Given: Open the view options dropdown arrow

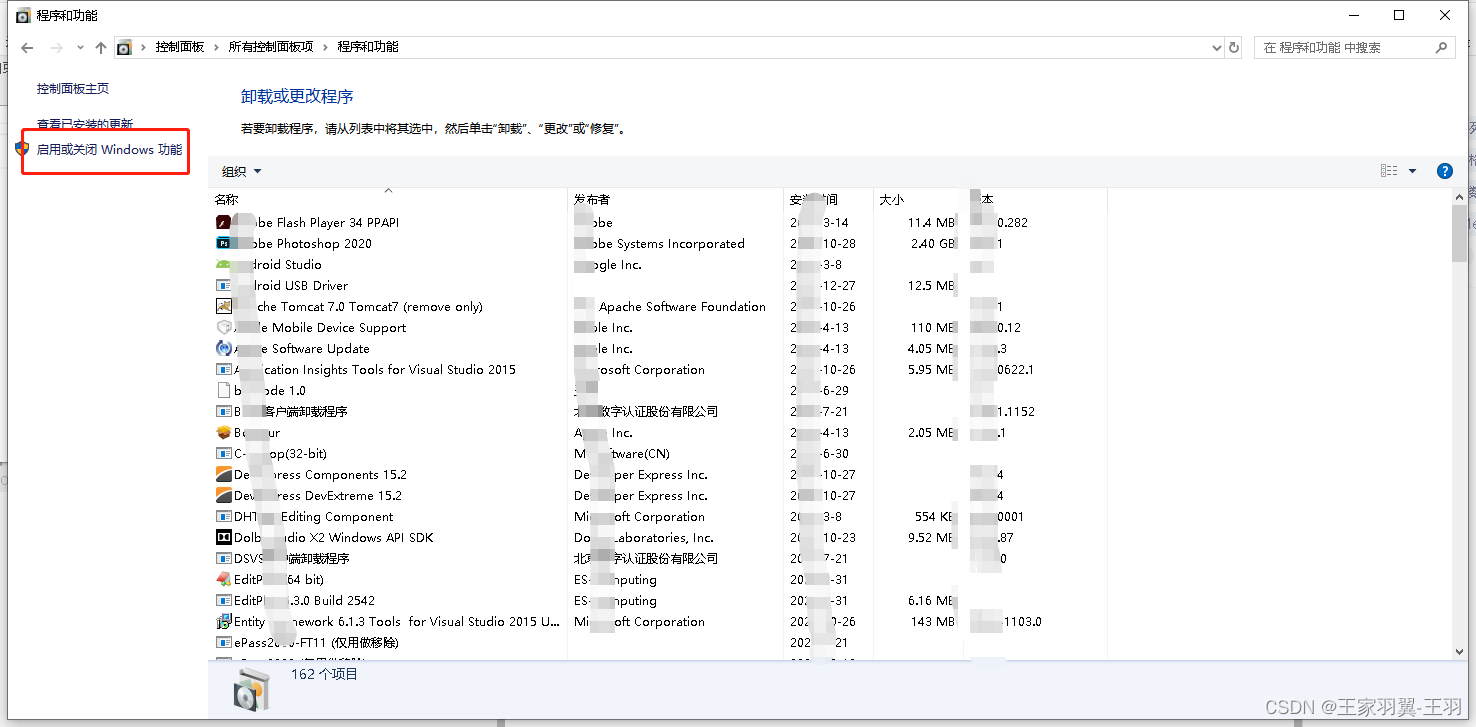Looking at the screenshot, I should tap(1412, 171).
